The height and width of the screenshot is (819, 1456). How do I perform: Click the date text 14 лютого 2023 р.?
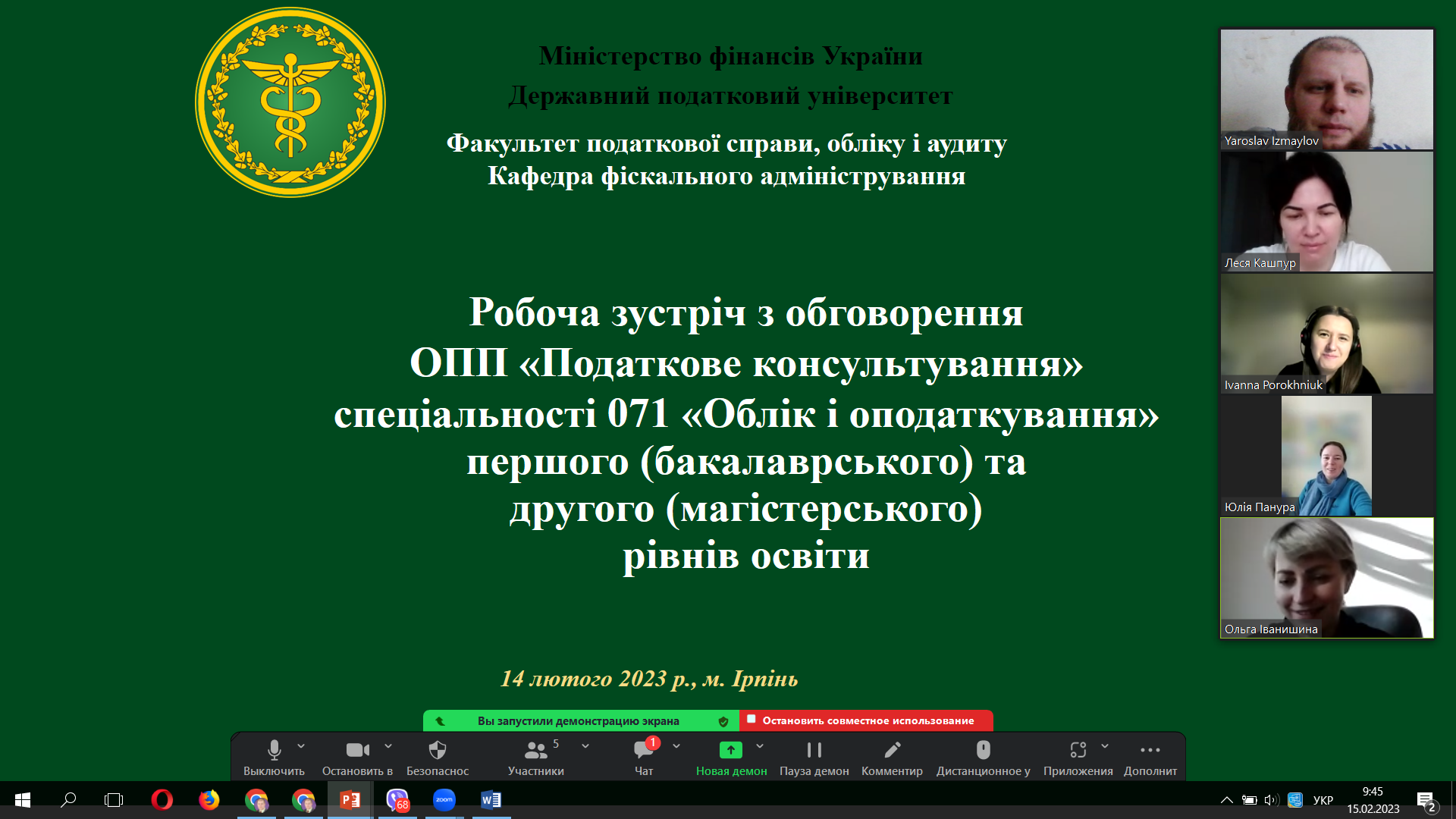(598, 679)
